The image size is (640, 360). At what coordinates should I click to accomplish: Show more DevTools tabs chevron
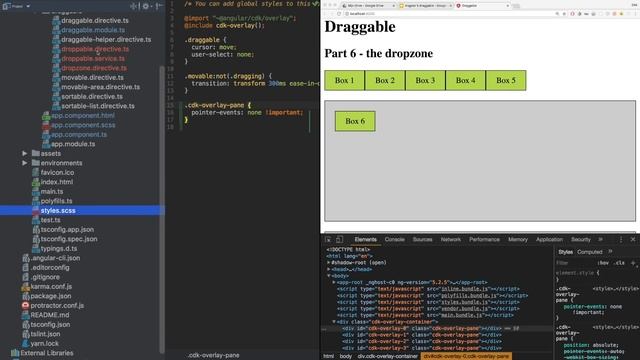pos(600,240)
